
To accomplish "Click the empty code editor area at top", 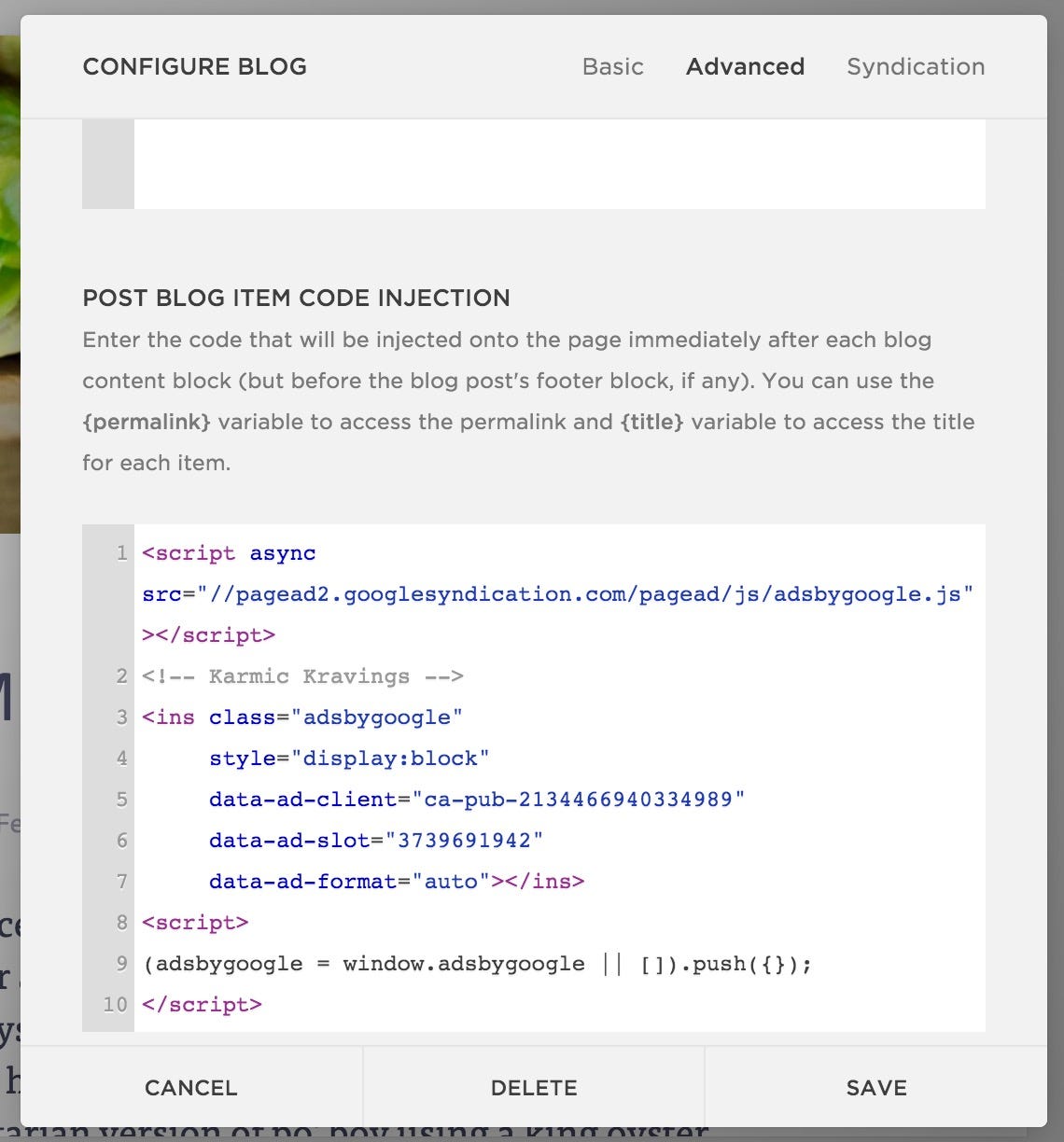I will click(560, 164).
